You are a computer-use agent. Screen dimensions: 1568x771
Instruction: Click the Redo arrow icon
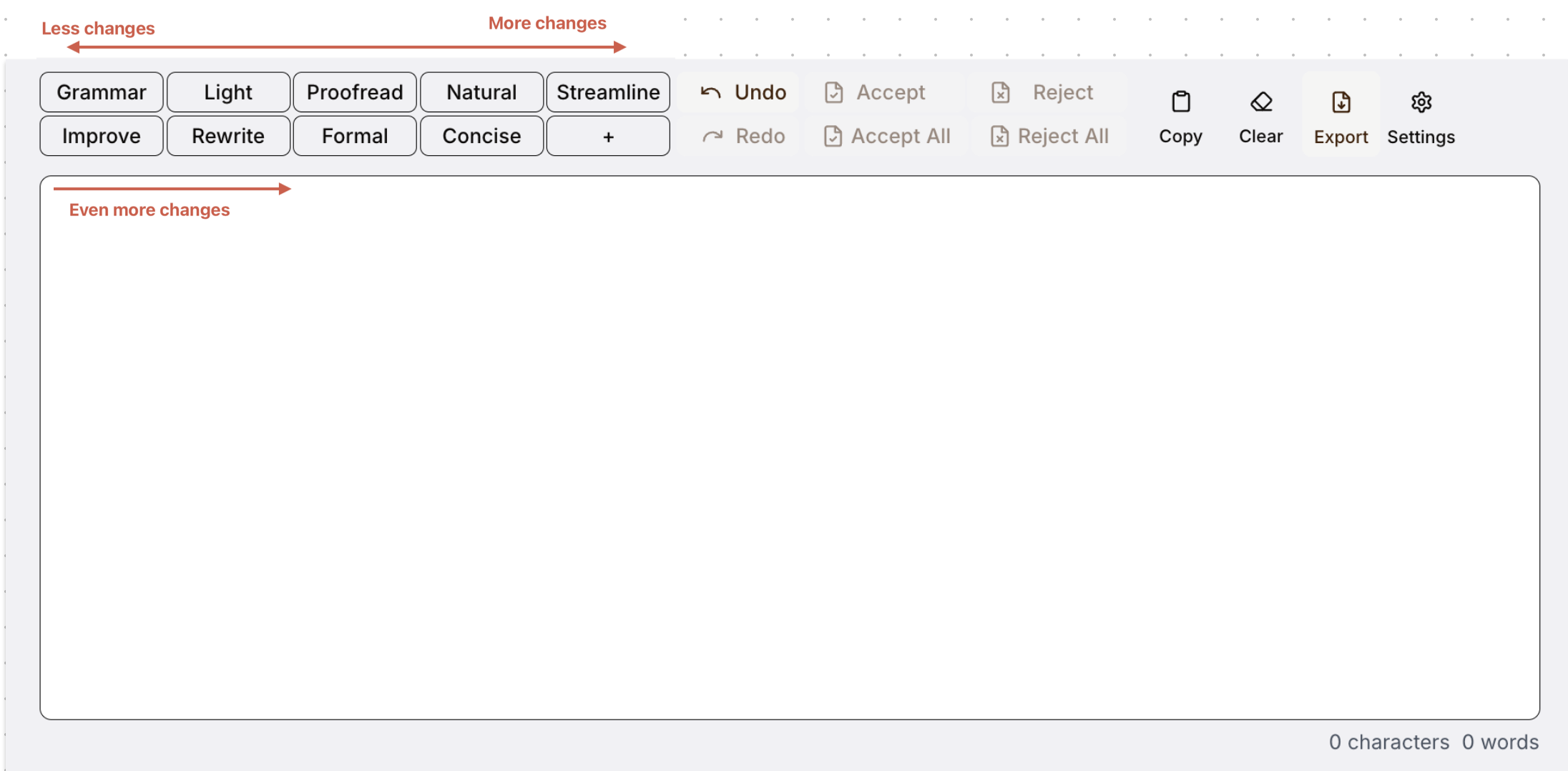(714, 136)
